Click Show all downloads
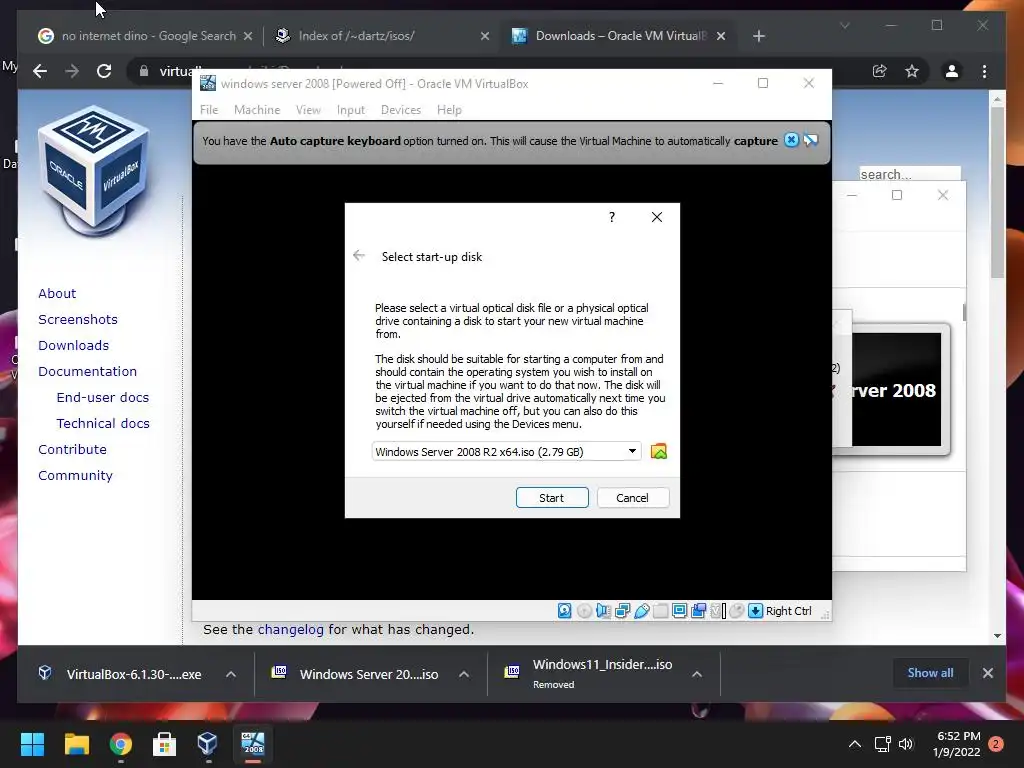The width and height of the screenshot is (1024, 768). (930, 673)
